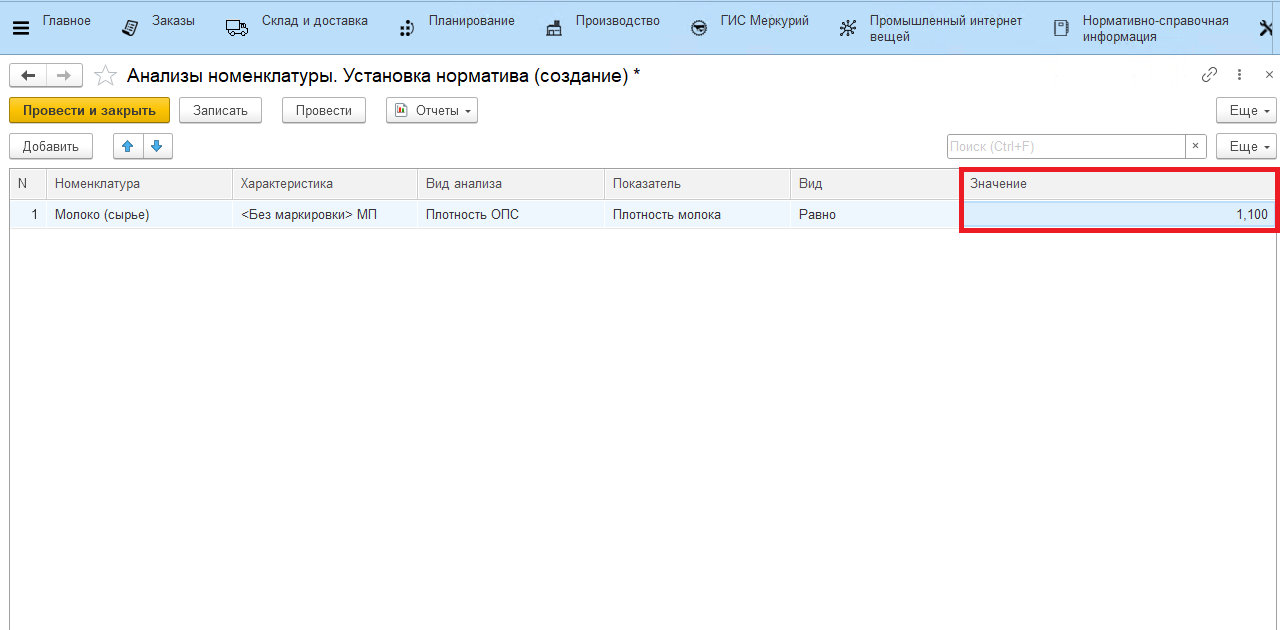The width and height of the screenshot is (1280, 630).
Task: Click the forward navigation arrow
Action: pos(63,76)
